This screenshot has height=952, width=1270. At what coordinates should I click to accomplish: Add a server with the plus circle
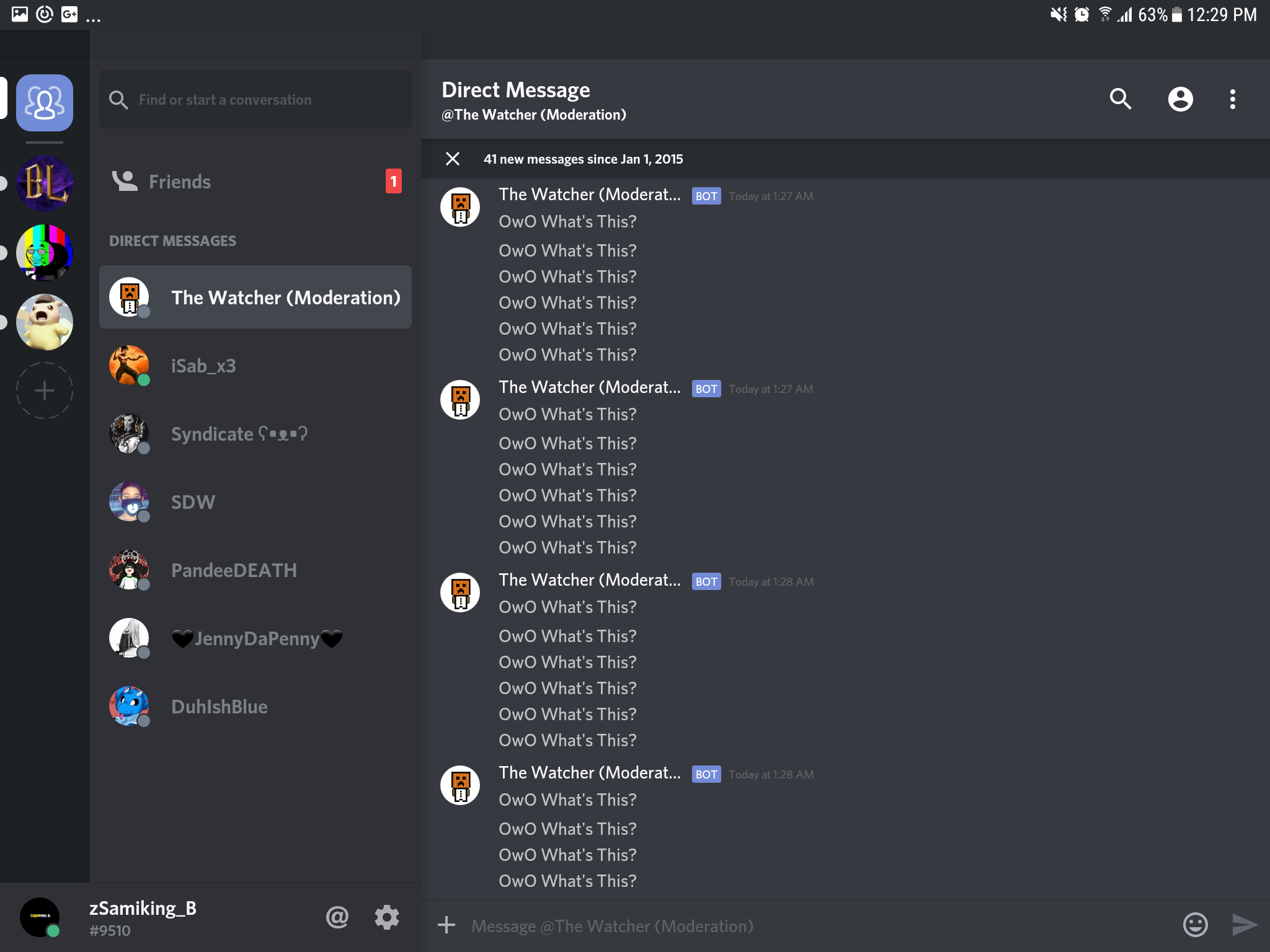[x=45, y=390]
